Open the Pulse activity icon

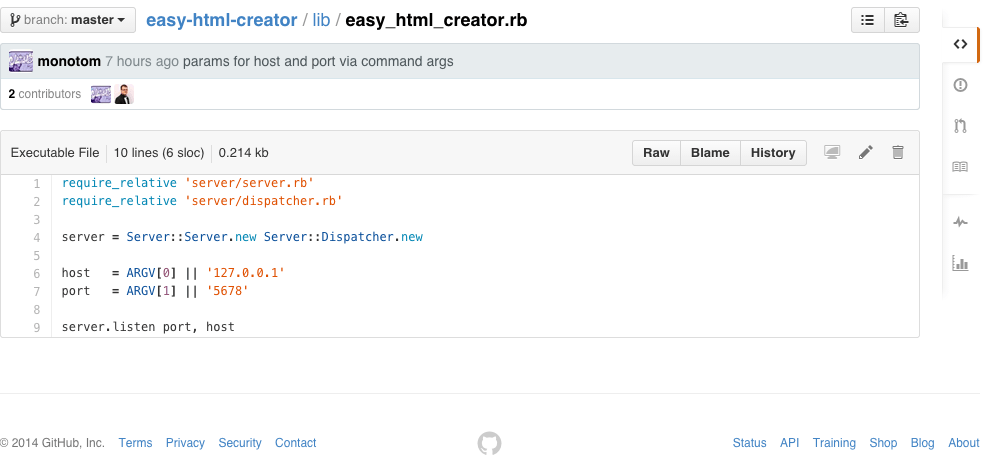click(960, 222)
